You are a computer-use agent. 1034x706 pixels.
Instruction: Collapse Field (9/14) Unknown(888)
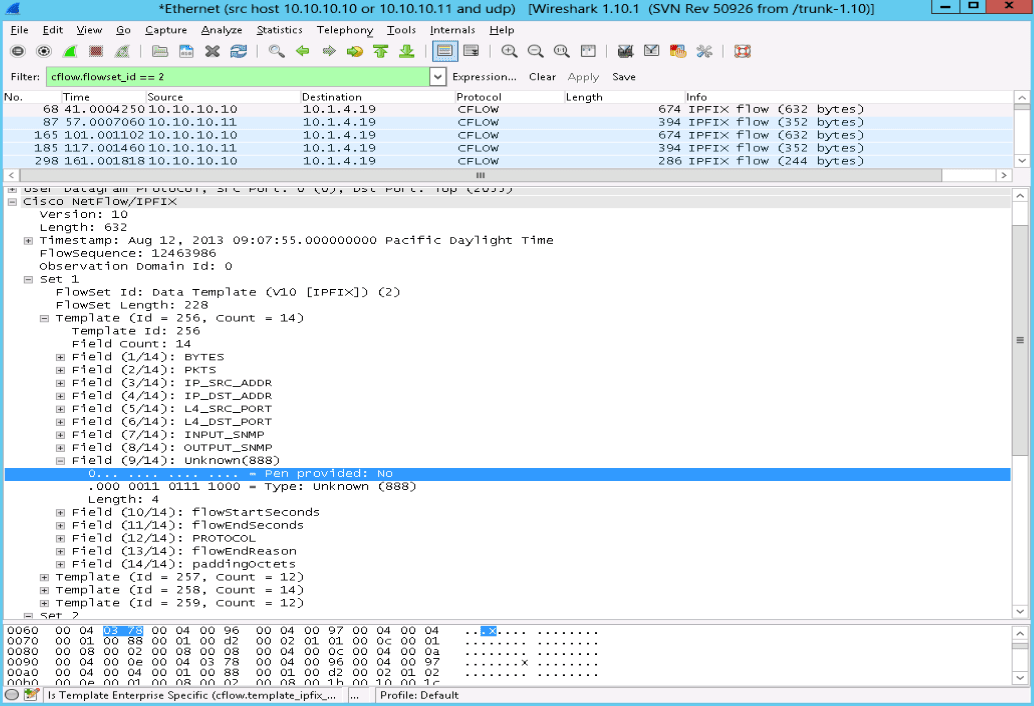61,461
